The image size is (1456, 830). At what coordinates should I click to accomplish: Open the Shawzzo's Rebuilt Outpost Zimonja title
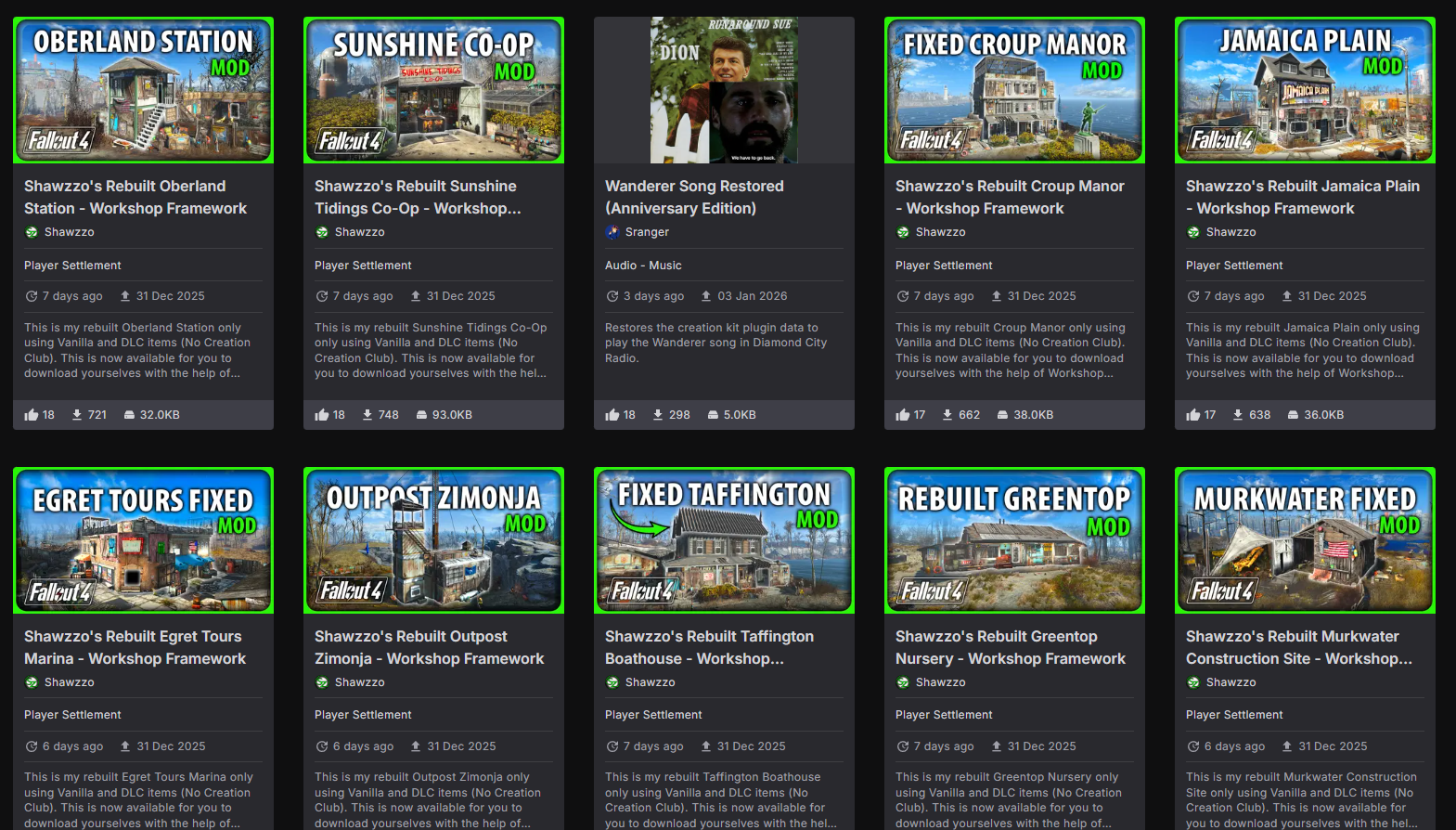pyautogui.click(x=430, y=648)
